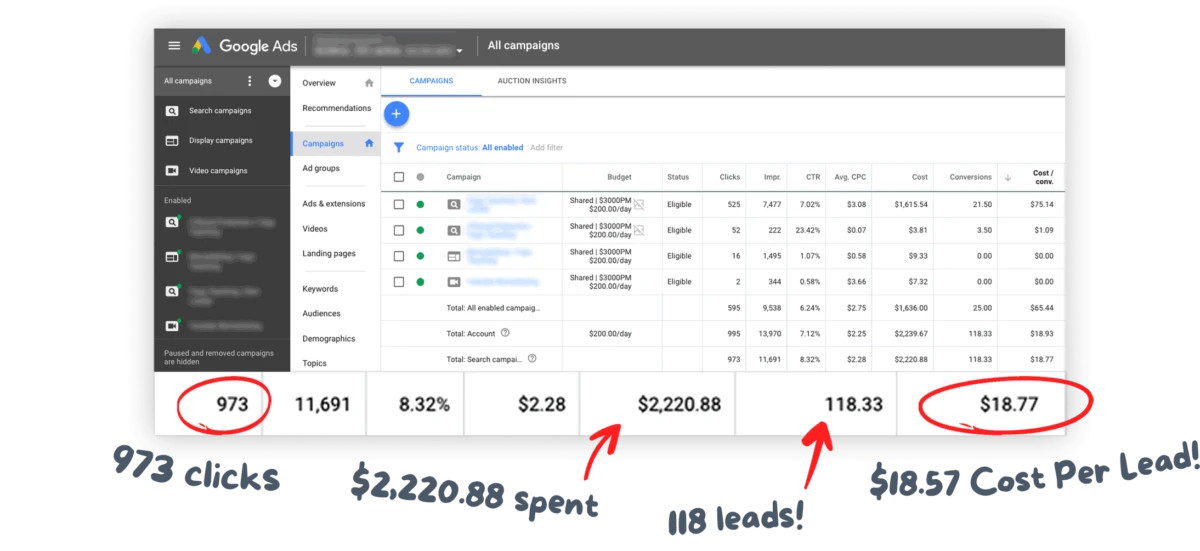Sort by the CTR column header
The image size is (1200, 551).
812,177
